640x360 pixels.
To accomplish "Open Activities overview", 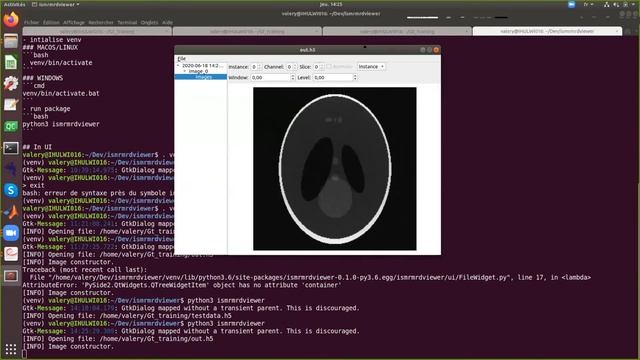I will 14,4.
